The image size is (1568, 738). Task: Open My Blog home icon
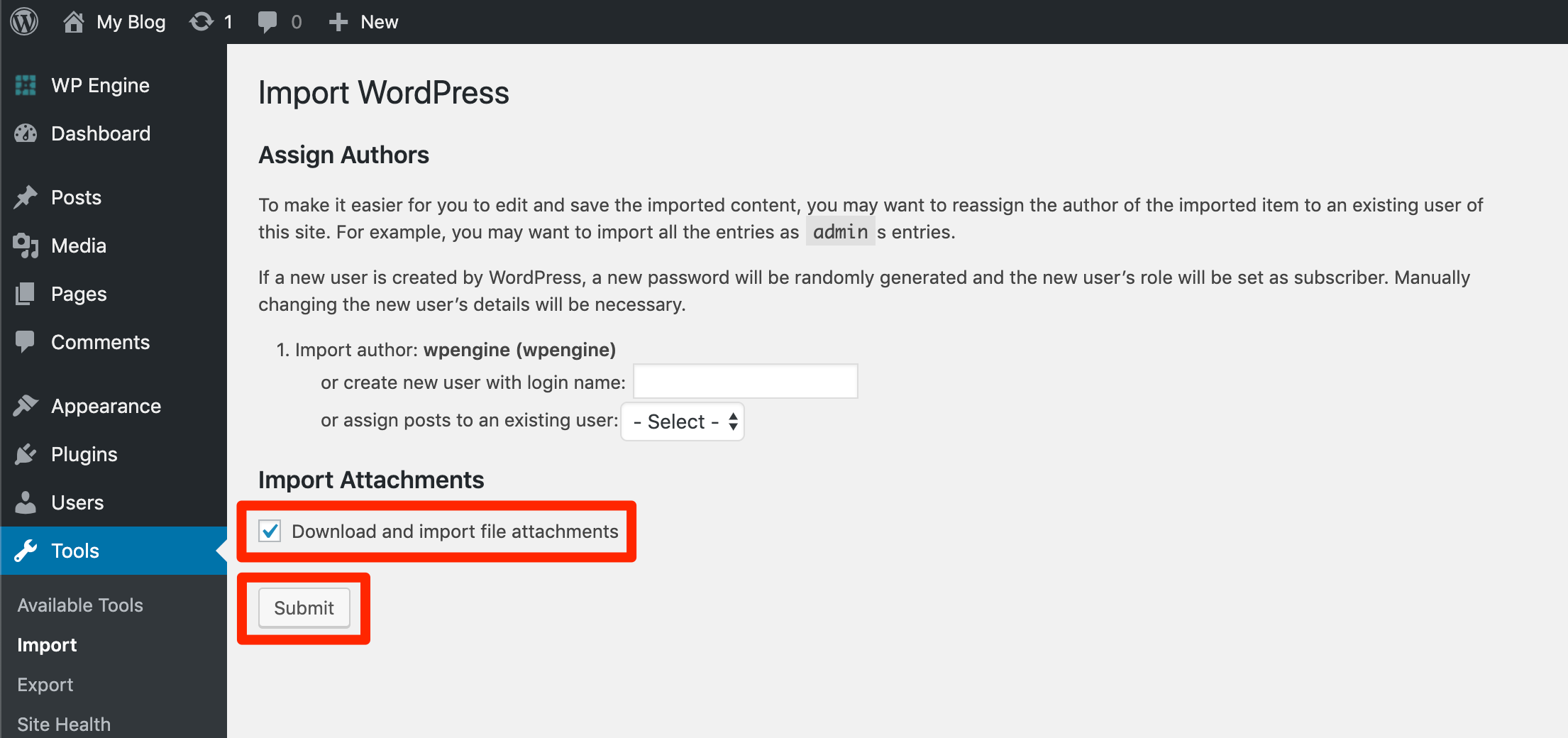[73, 22]
